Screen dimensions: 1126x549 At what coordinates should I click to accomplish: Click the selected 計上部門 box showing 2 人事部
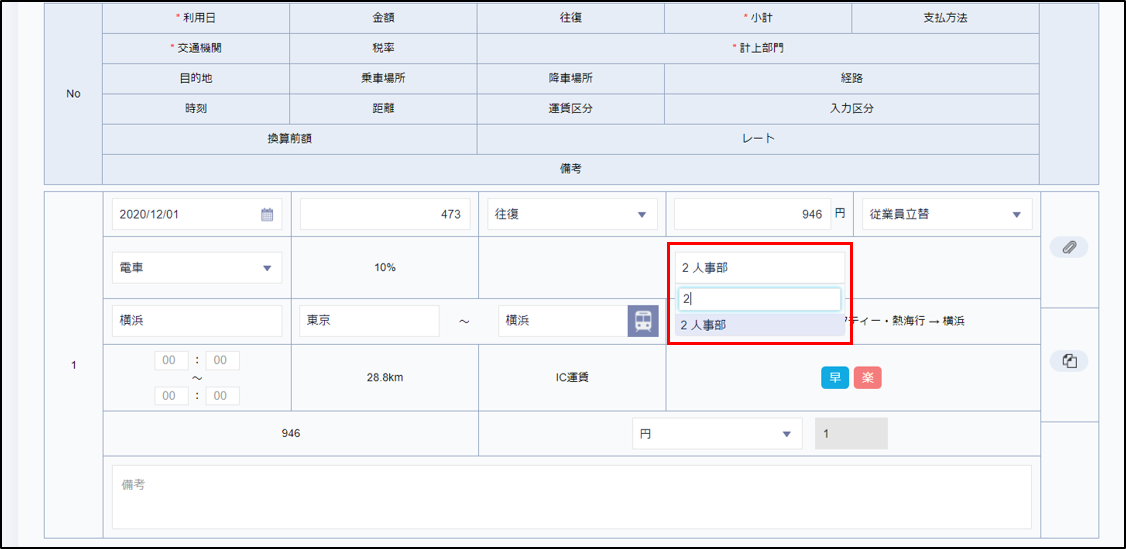(x=759, y=268)
